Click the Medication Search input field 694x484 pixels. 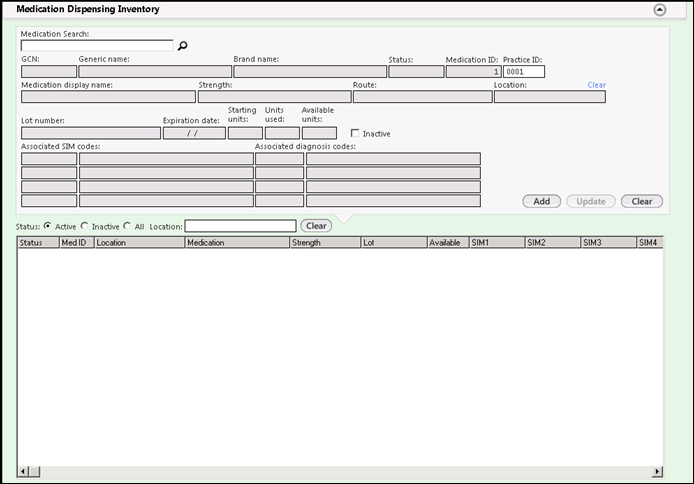click(97, 46)
